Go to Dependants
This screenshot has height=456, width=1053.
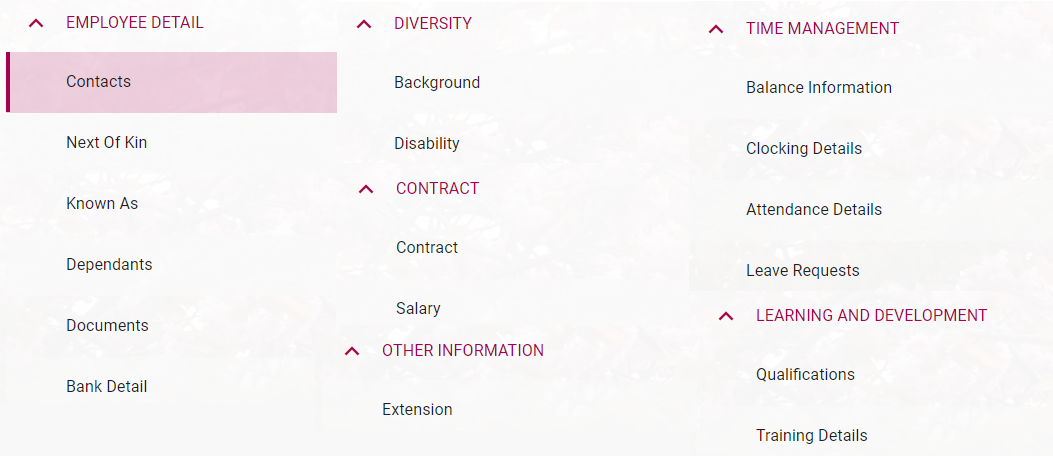pyautogui.click(x=109, y=265)
